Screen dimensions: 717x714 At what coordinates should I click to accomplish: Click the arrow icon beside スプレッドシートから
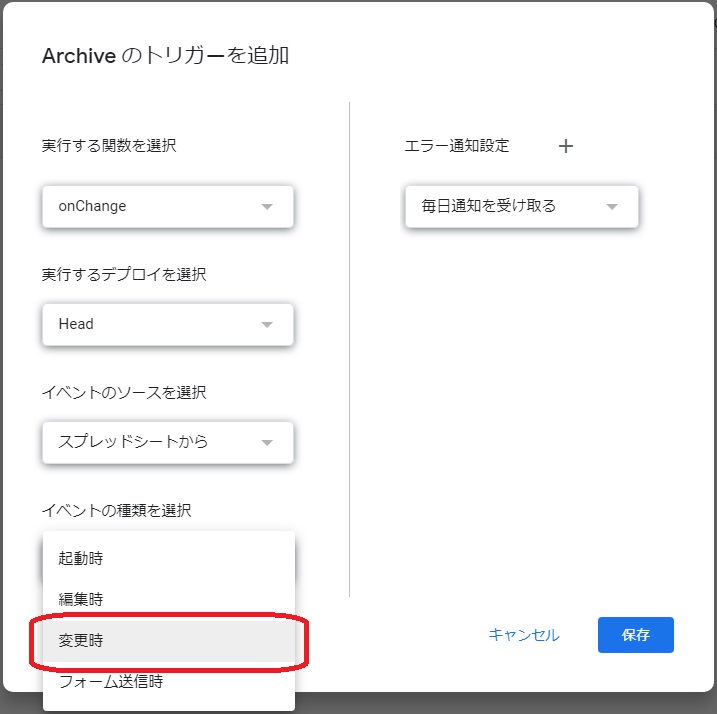(x=267, y=443)
